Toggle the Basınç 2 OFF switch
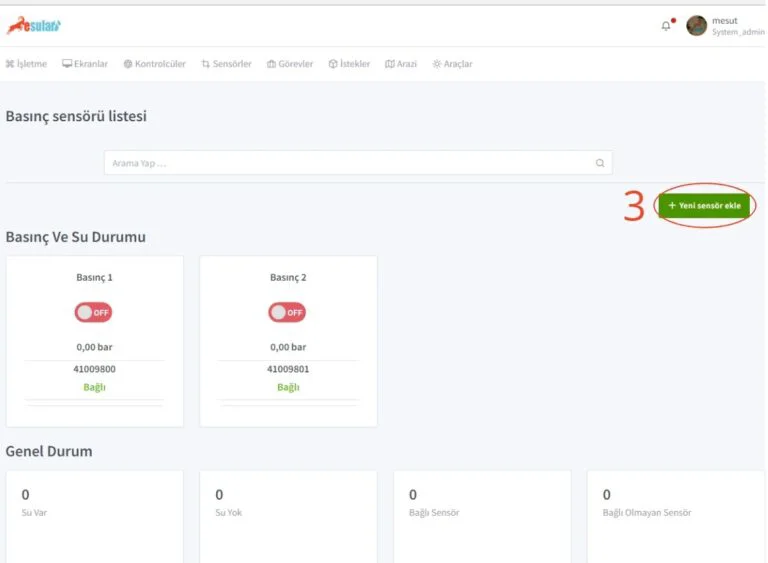Screen dimensions: 768x563 (287, 312)
